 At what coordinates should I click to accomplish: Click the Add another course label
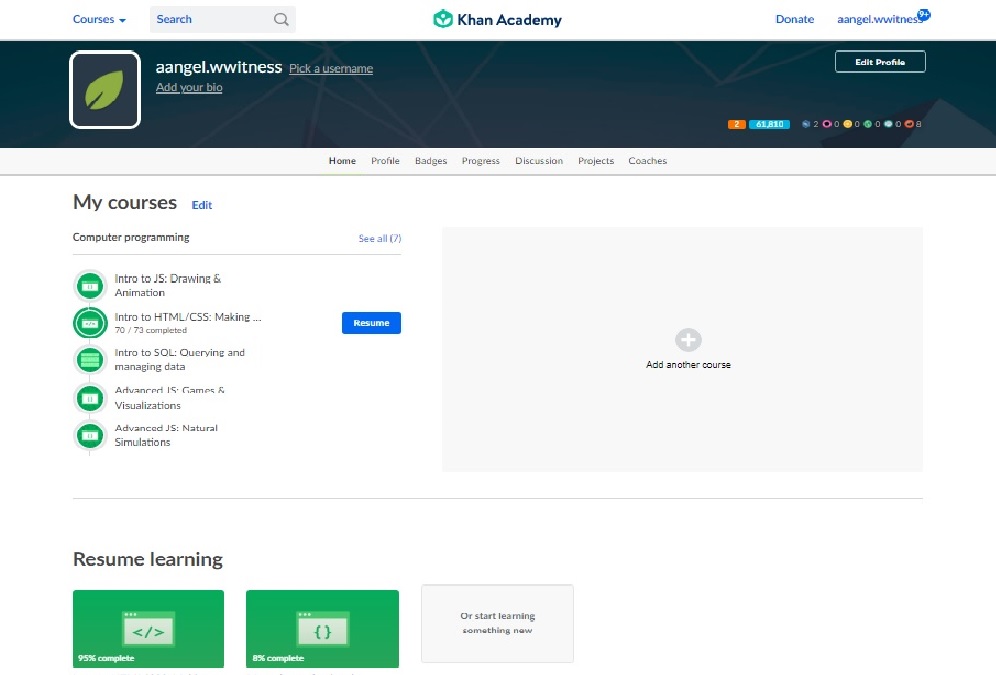click(688, 364)
